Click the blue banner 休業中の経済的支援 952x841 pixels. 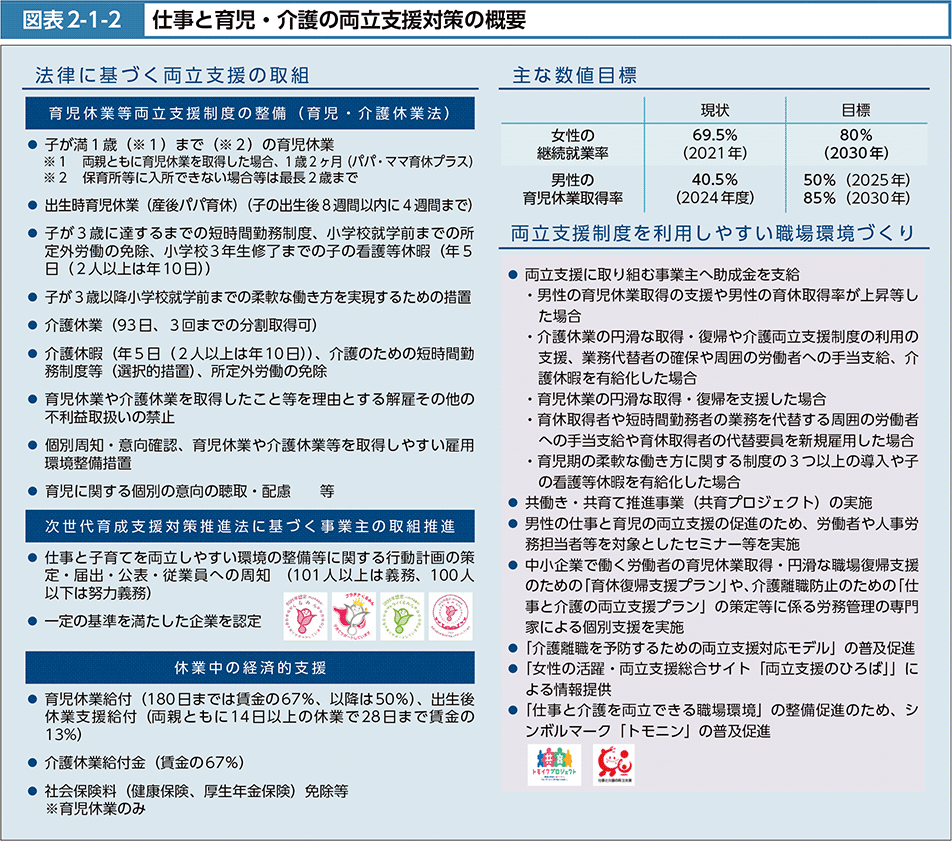click(250, 668)
